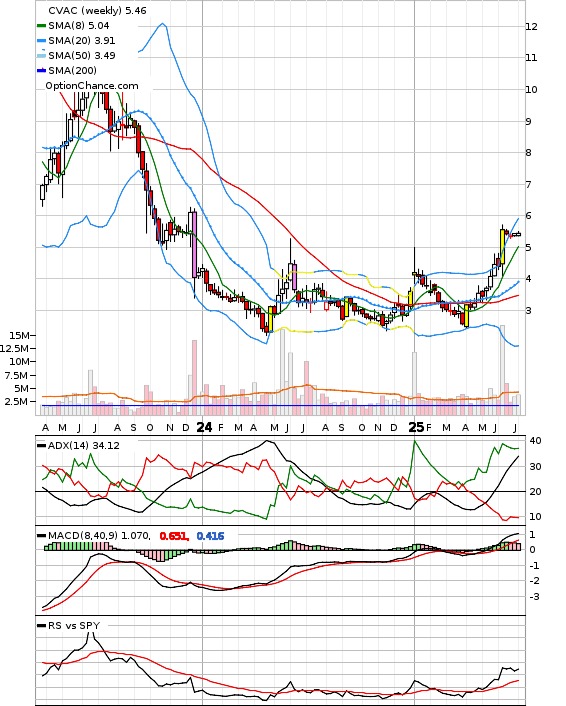Click the dark blue SMA(200) legend marker
The image size is (566, 706).
(41, 70)
